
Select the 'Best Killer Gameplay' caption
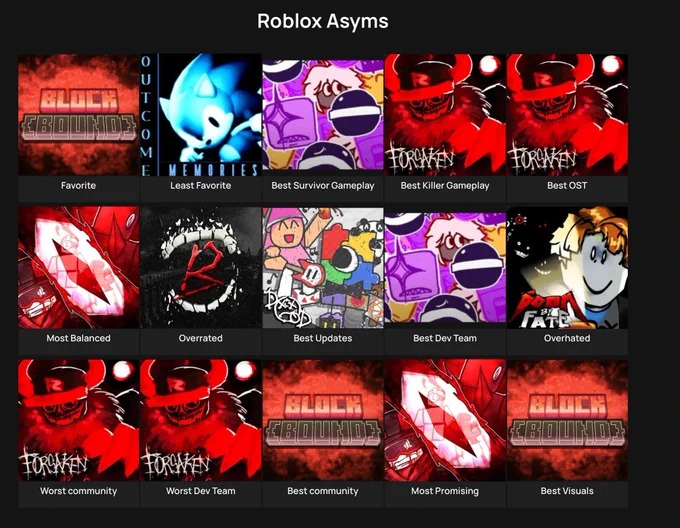(445, 186)
